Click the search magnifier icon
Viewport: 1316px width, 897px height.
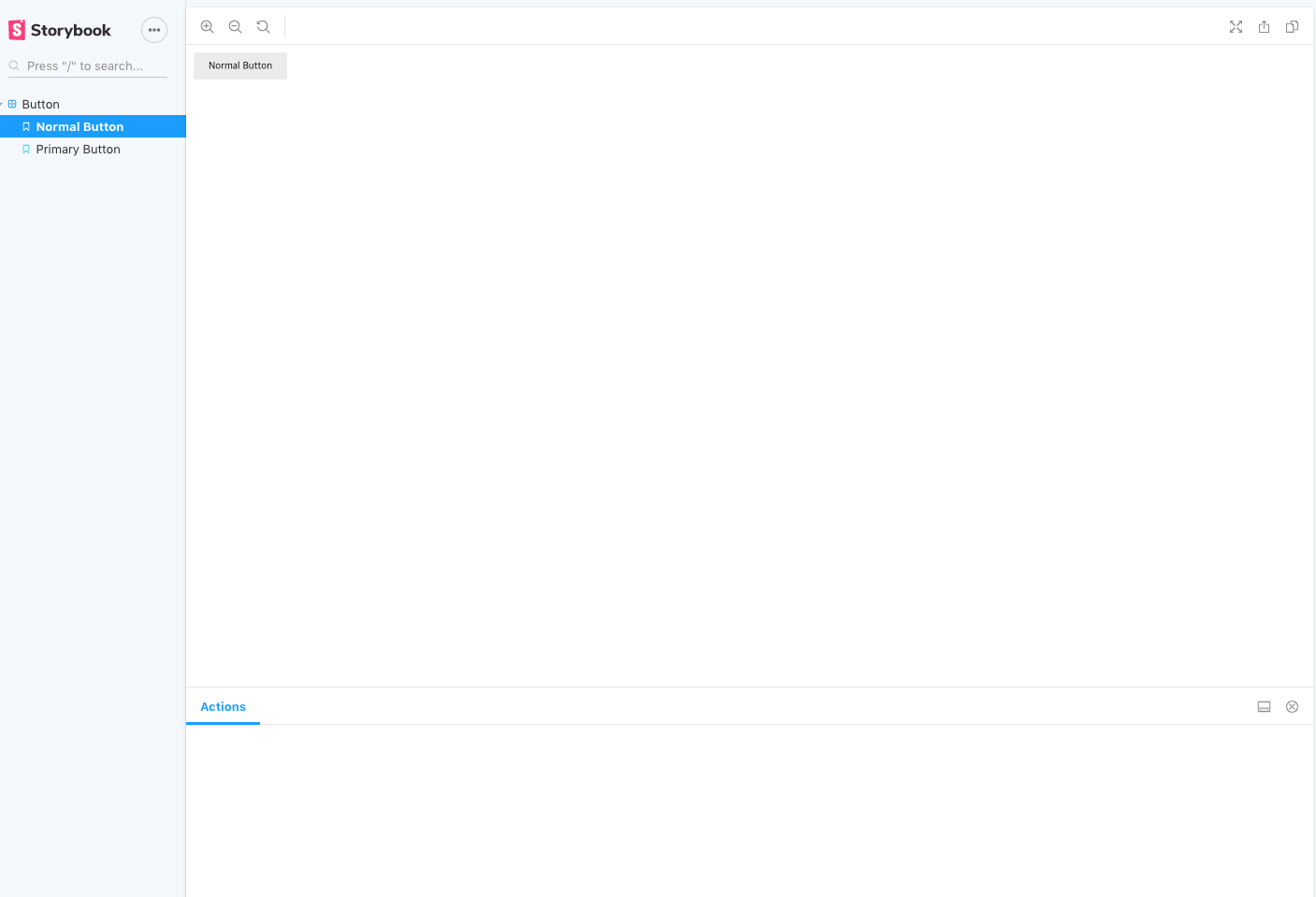coord(14,65)
